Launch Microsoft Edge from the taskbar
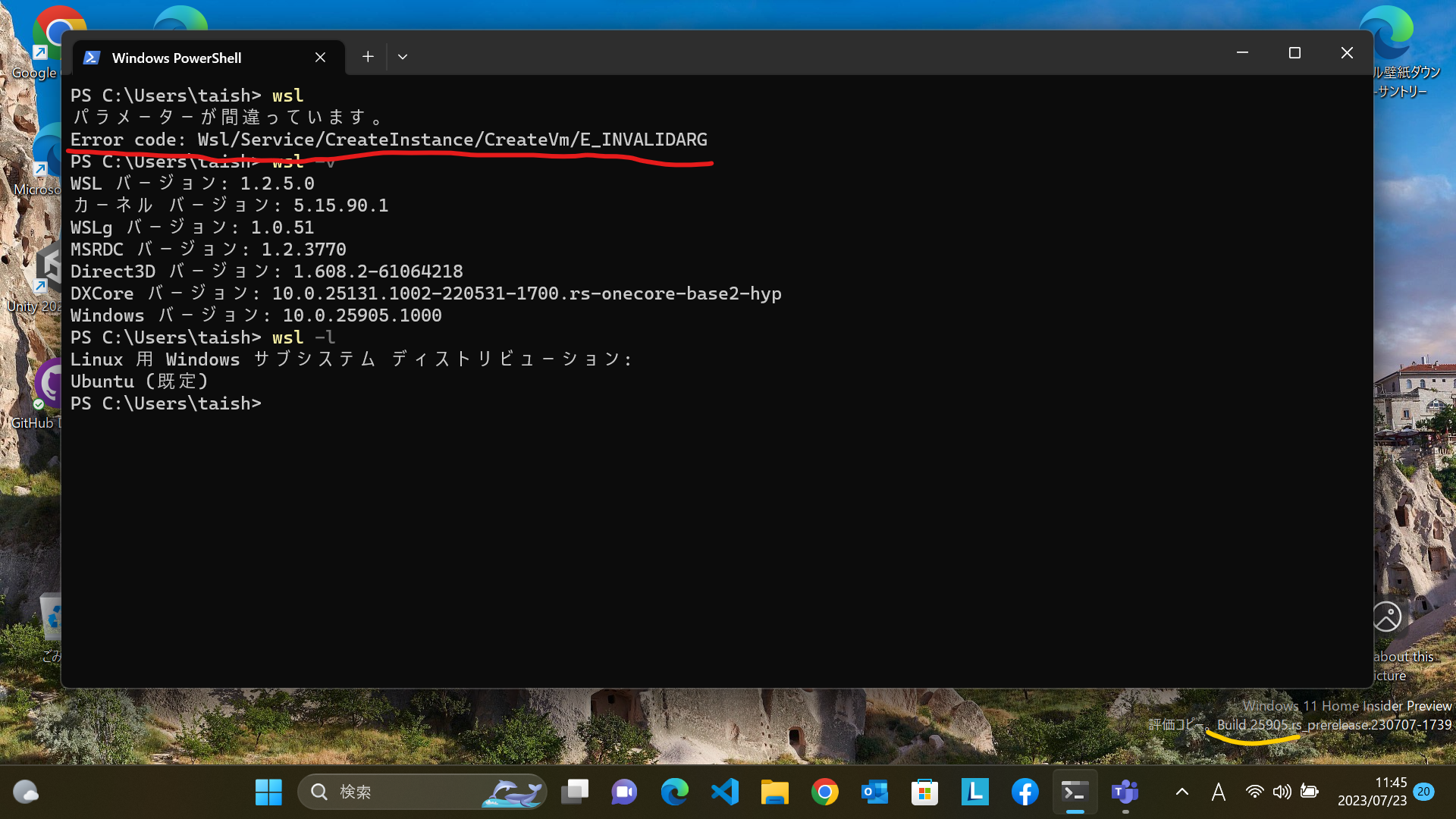This screenshot has width=1456, height=819. [x=674, y=792]
